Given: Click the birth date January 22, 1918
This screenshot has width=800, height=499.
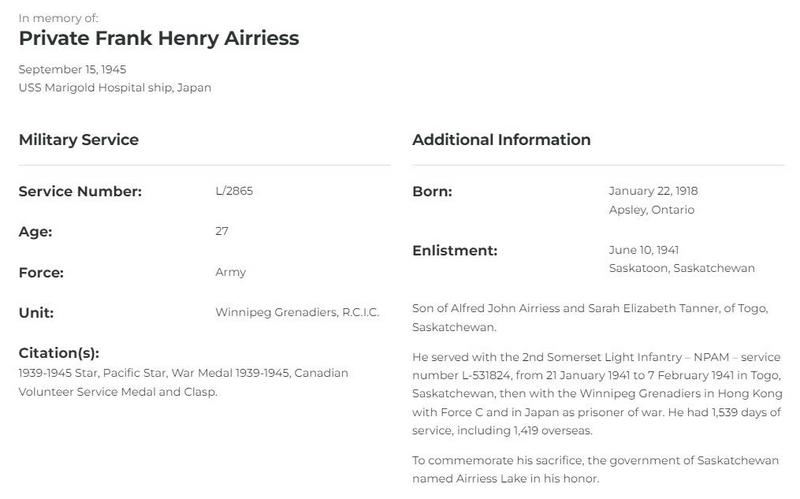Looking at the screenshot, I should (x=653, y=191).
